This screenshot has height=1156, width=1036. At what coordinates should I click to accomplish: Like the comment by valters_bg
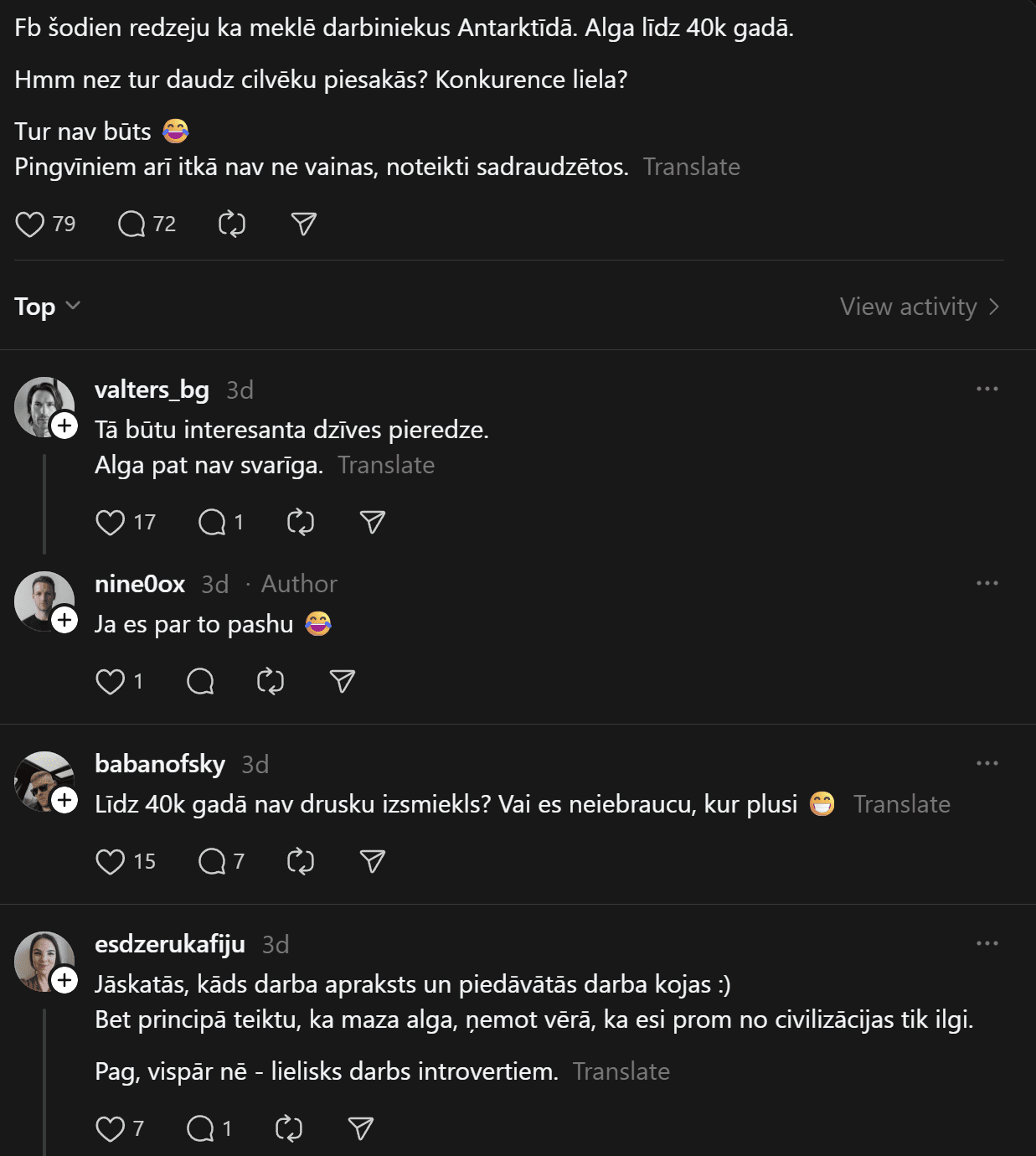coord(111,523)
